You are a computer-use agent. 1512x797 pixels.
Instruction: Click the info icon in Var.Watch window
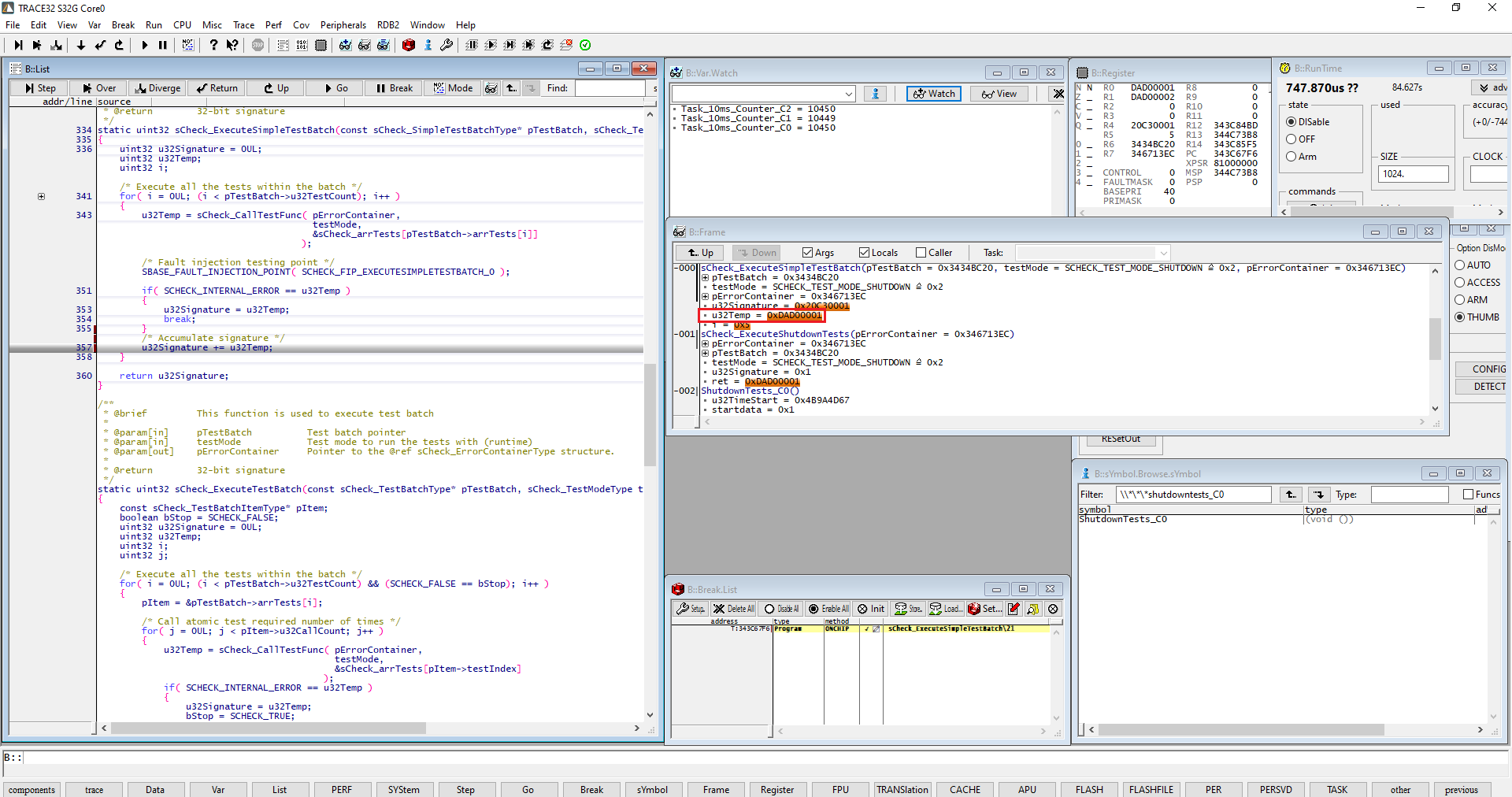(x=875, y=94)
